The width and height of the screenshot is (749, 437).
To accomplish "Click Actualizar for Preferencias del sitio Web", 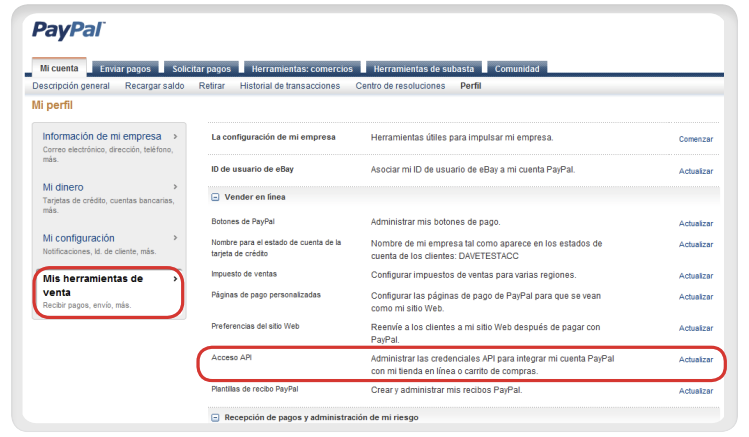I will (x=696, y=329).
